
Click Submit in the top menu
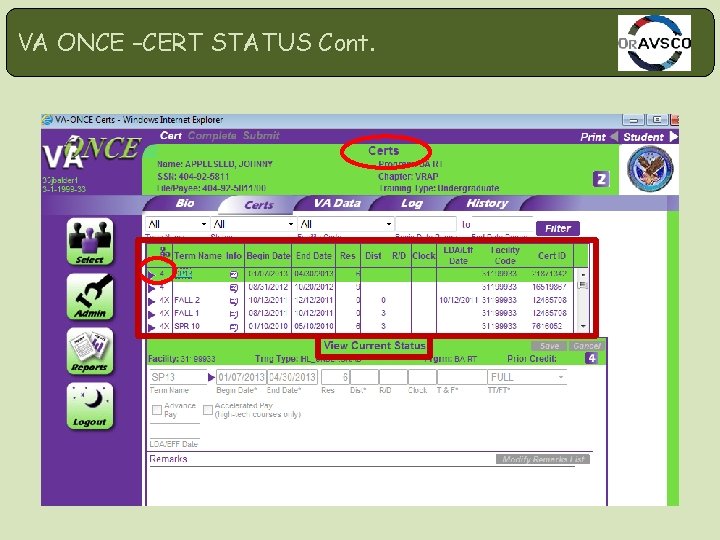click(x=261, y=135)
